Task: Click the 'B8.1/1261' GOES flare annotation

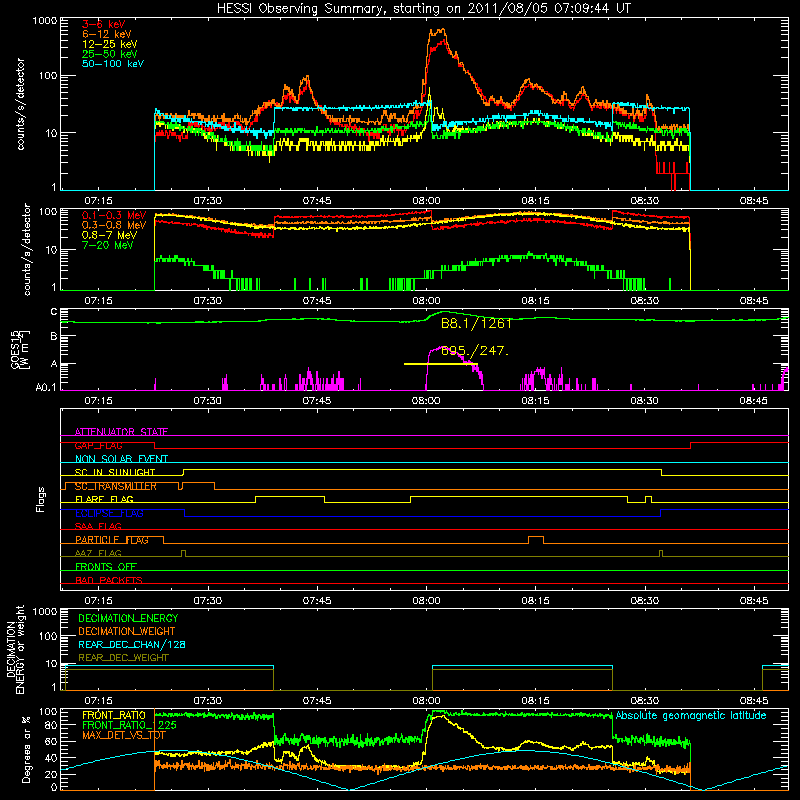Action: 476,323
